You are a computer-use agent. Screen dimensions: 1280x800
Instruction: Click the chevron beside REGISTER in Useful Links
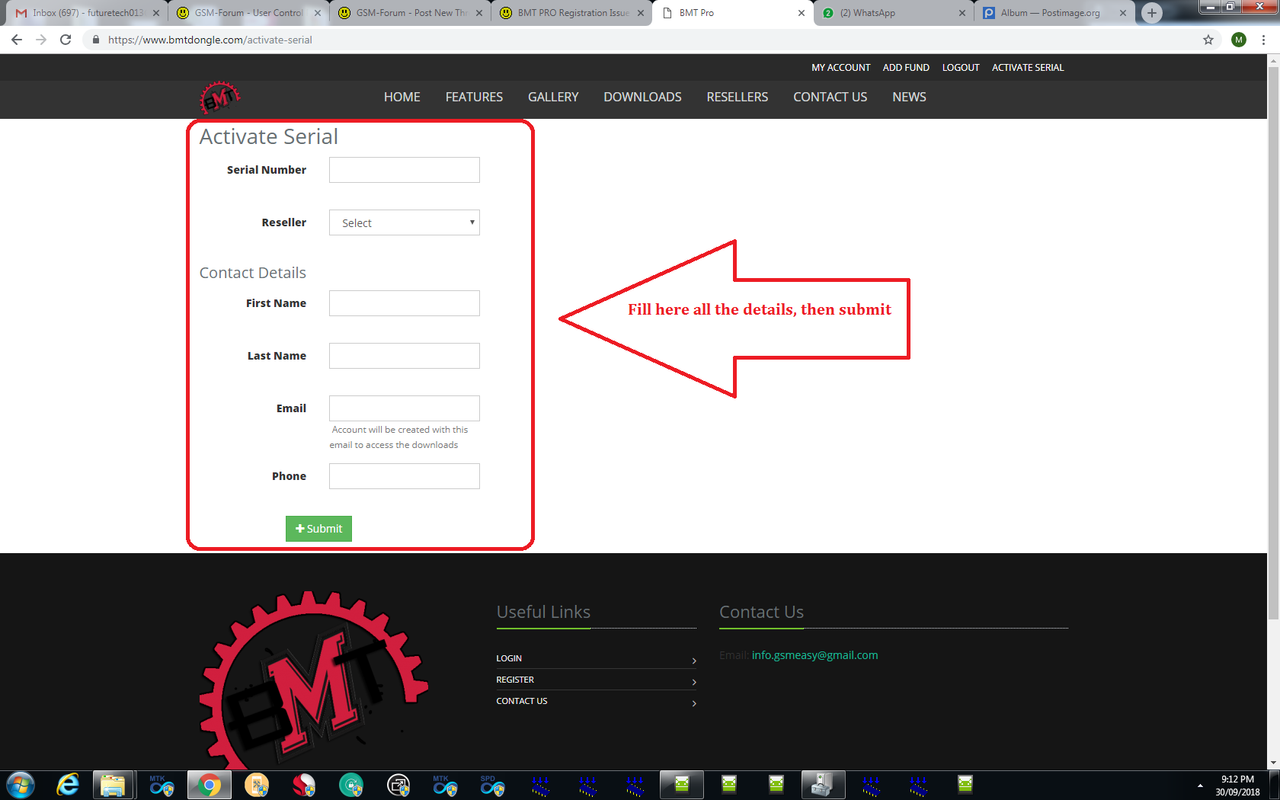tap(694, 682)
